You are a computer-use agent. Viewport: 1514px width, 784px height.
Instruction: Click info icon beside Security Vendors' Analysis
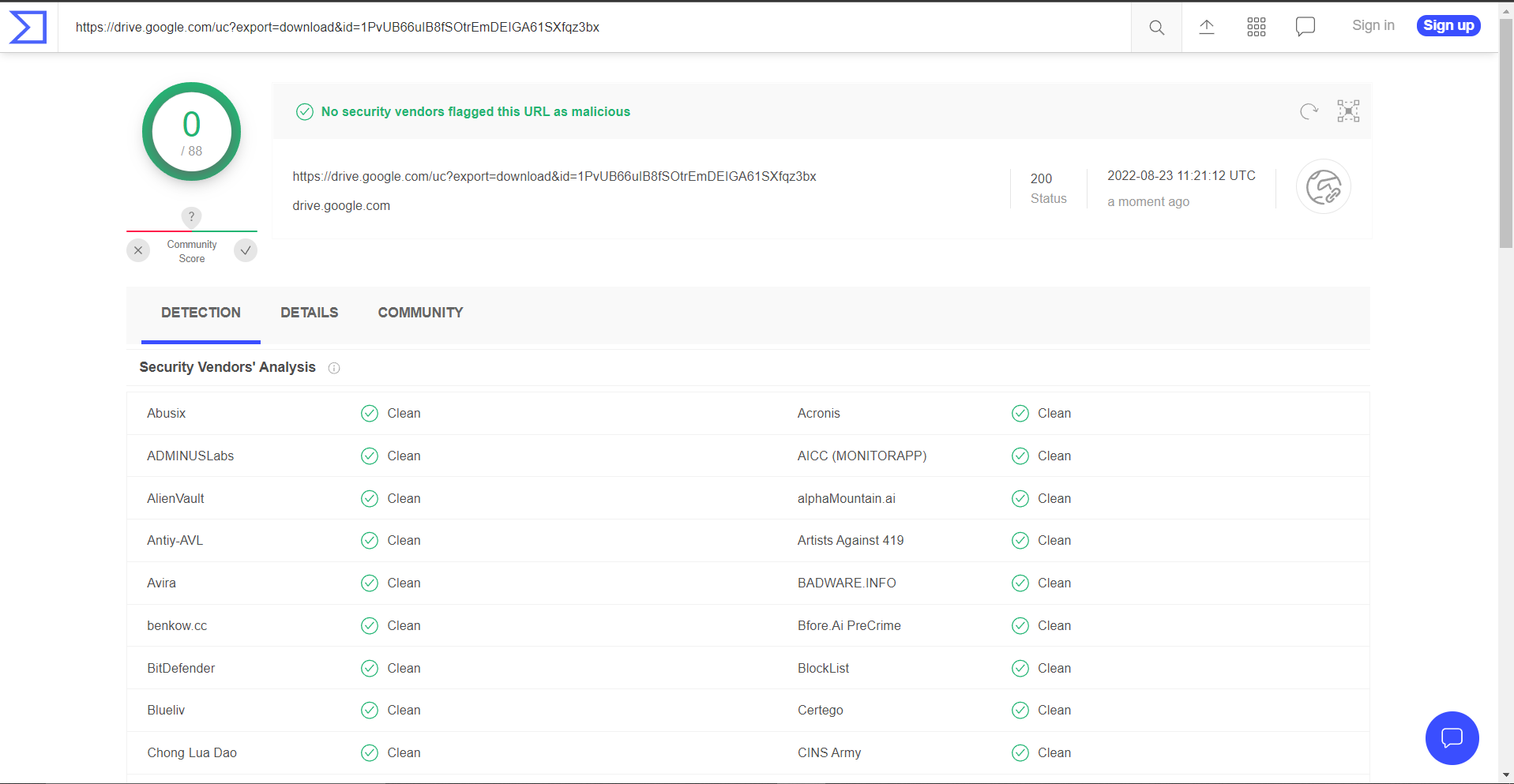[334, 368]
